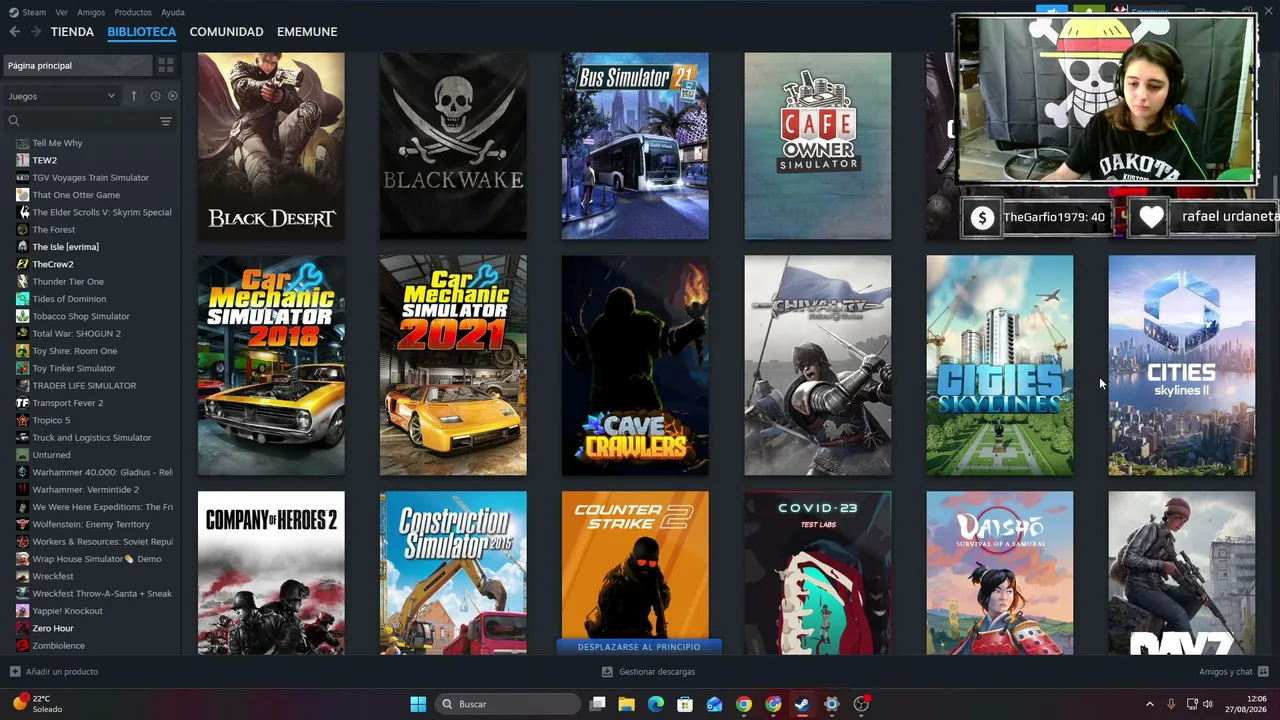Select Cafe Owner Simulator cover
Viewport: 1280px width, 720px height.
[818, 146]
